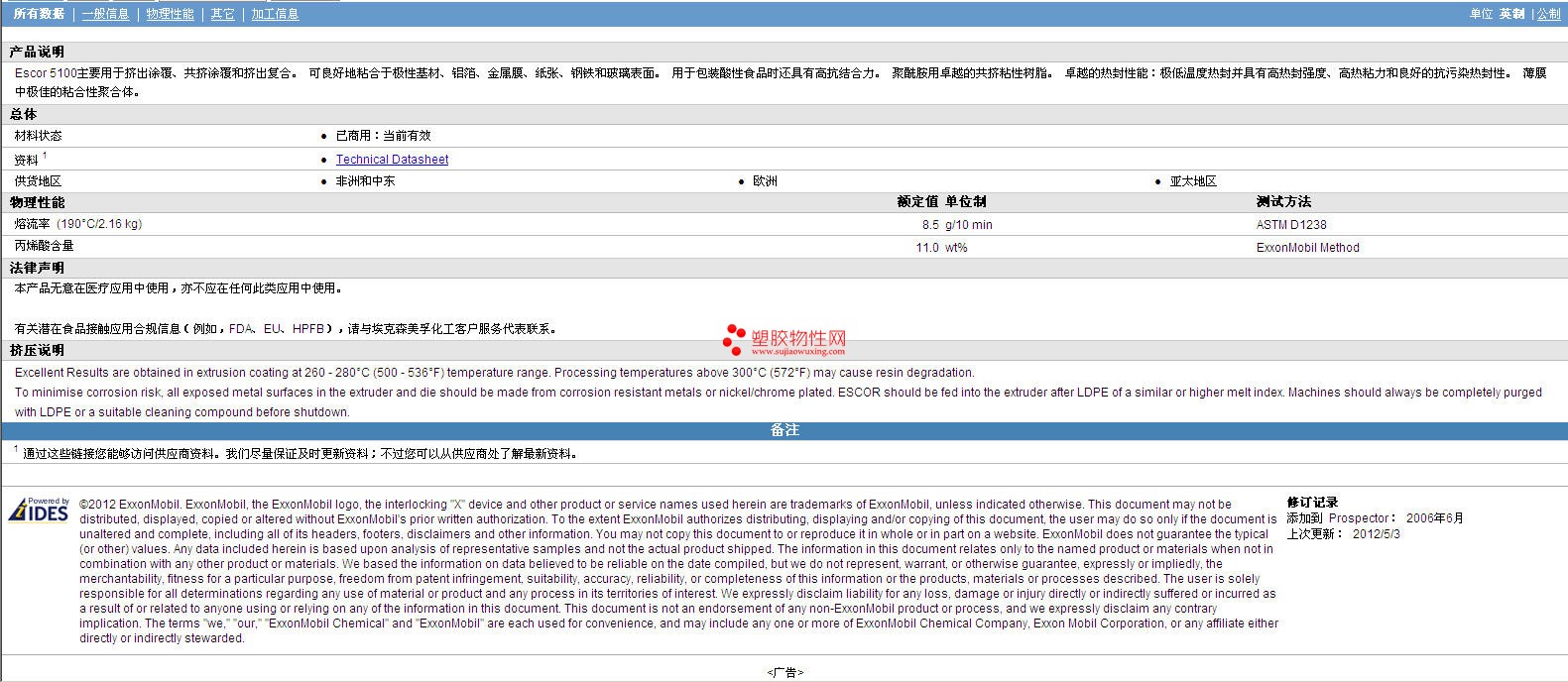Select the 材料状态 row label

click(x=38, y=136)
